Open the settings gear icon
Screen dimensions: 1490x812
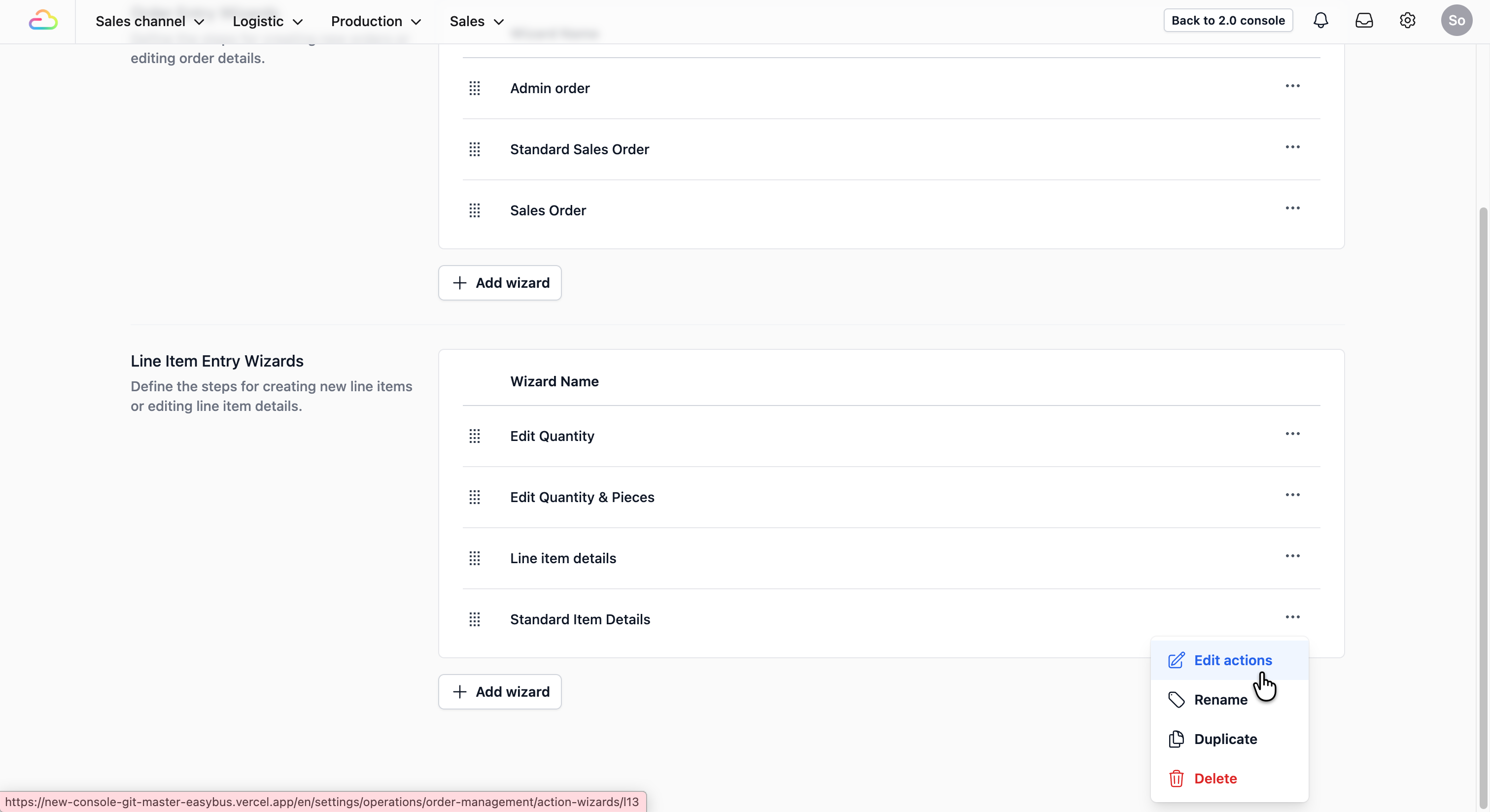click(x=1407, y=21)
